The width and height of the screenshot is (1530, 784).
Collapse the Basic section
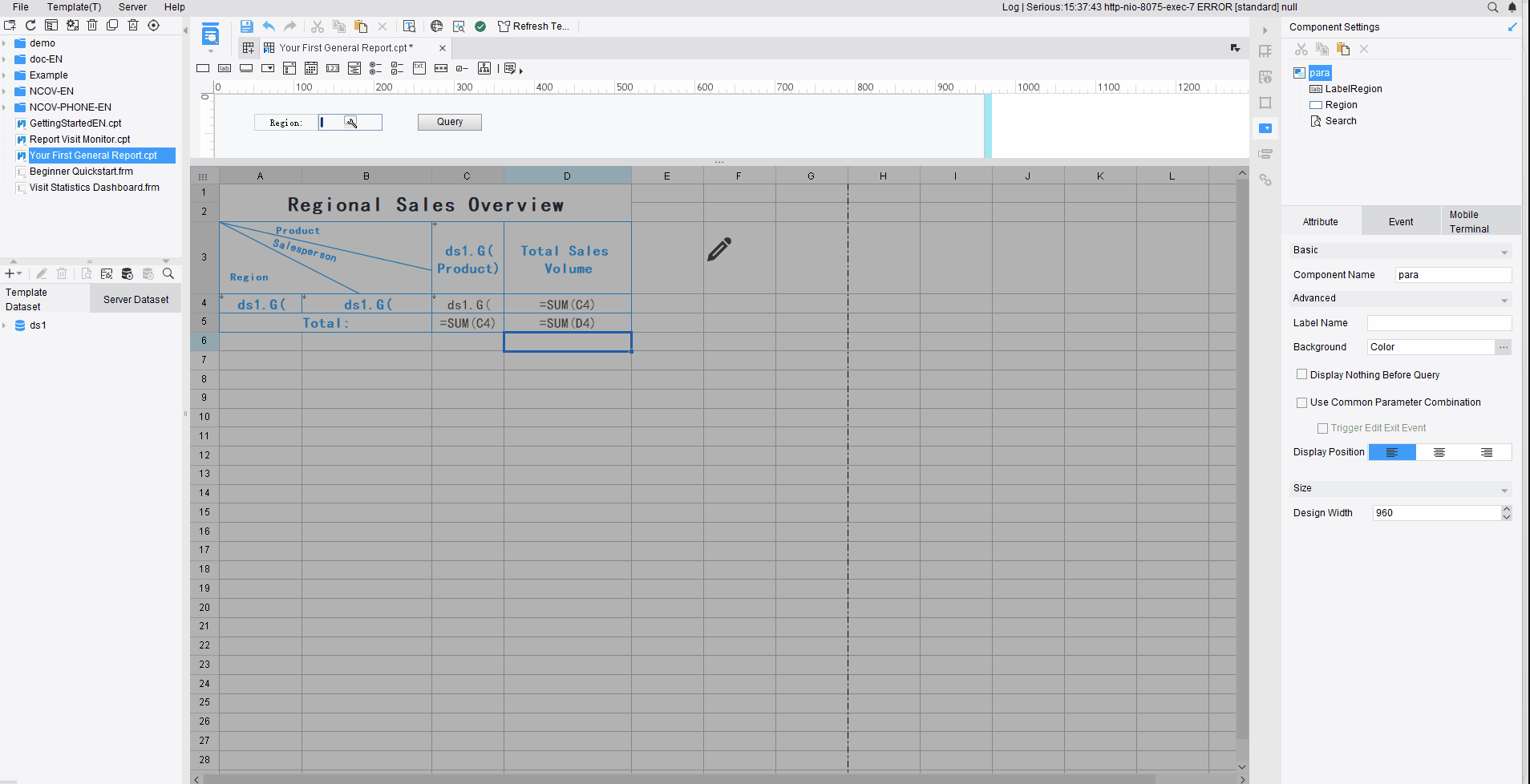[1504, 252]
